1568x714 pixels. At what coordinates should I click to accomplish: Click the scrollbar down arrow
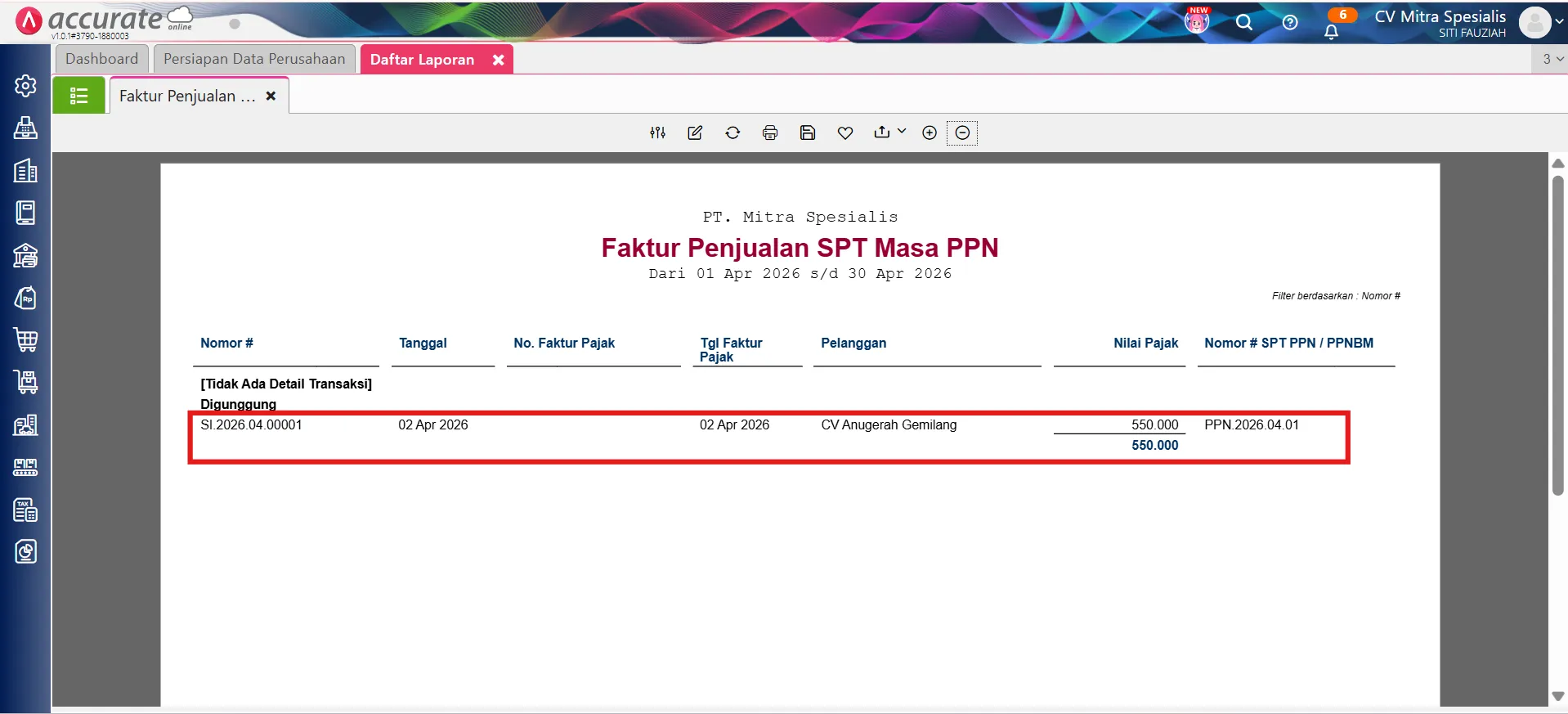[1557, 696]
